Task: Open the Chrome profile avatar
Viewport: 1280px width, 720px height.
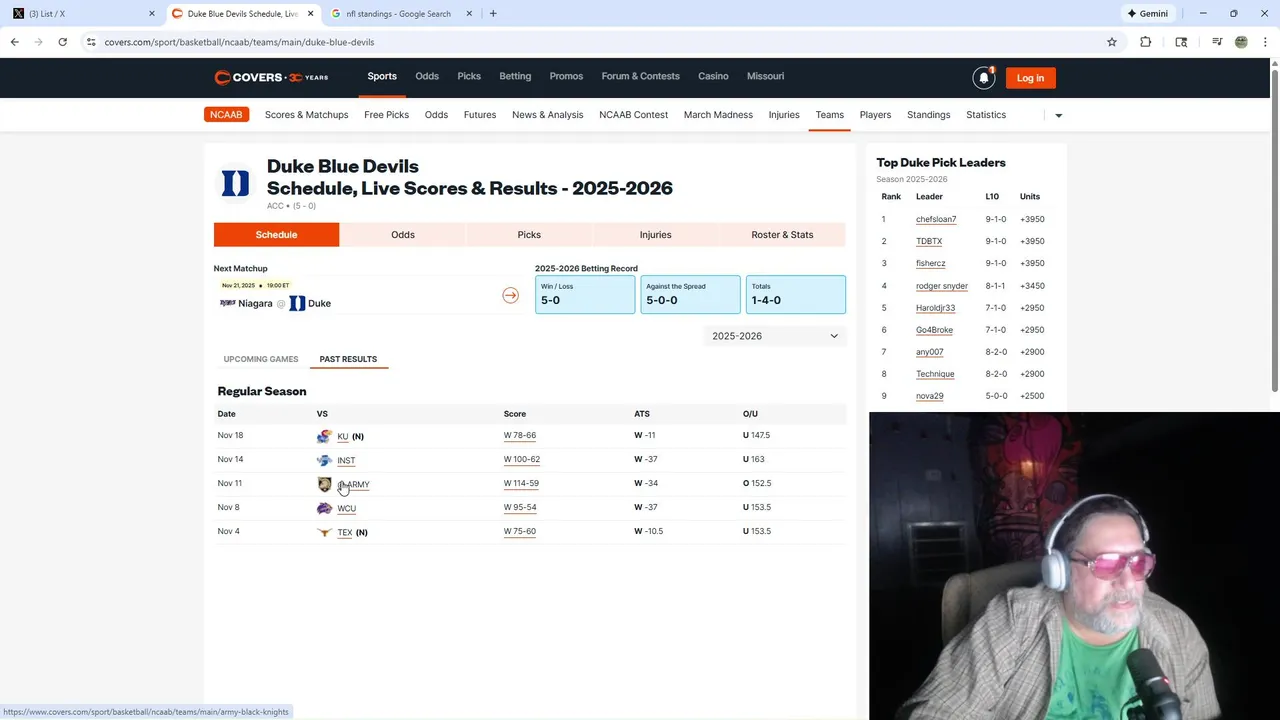Action: click(x=1241, y=42)
